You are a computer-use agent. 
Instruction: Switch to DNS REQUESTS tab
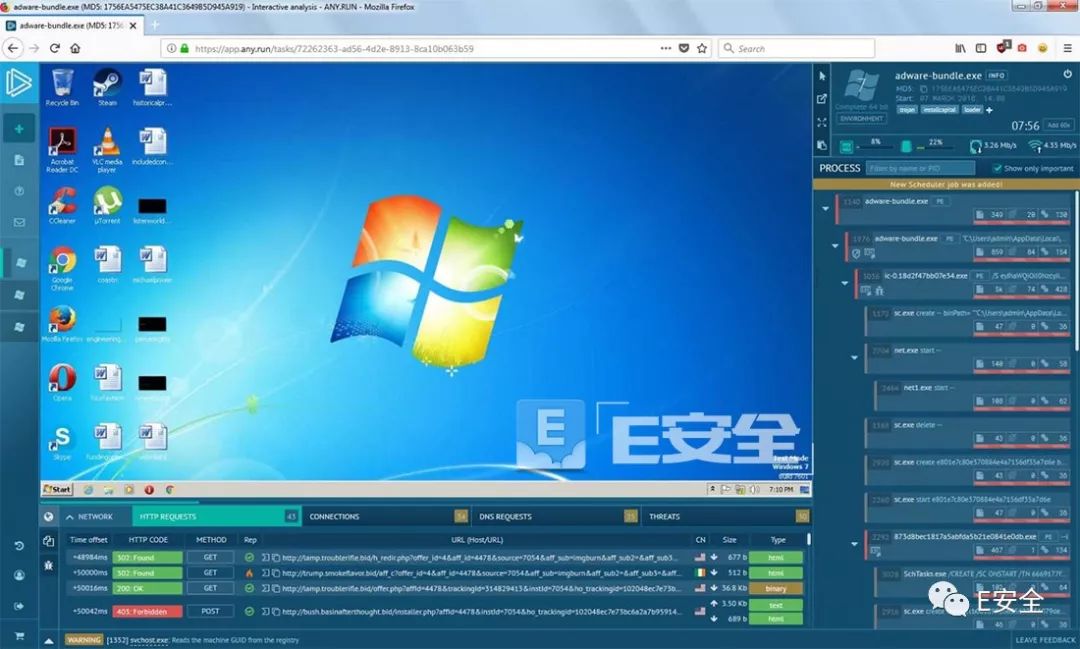557,516
